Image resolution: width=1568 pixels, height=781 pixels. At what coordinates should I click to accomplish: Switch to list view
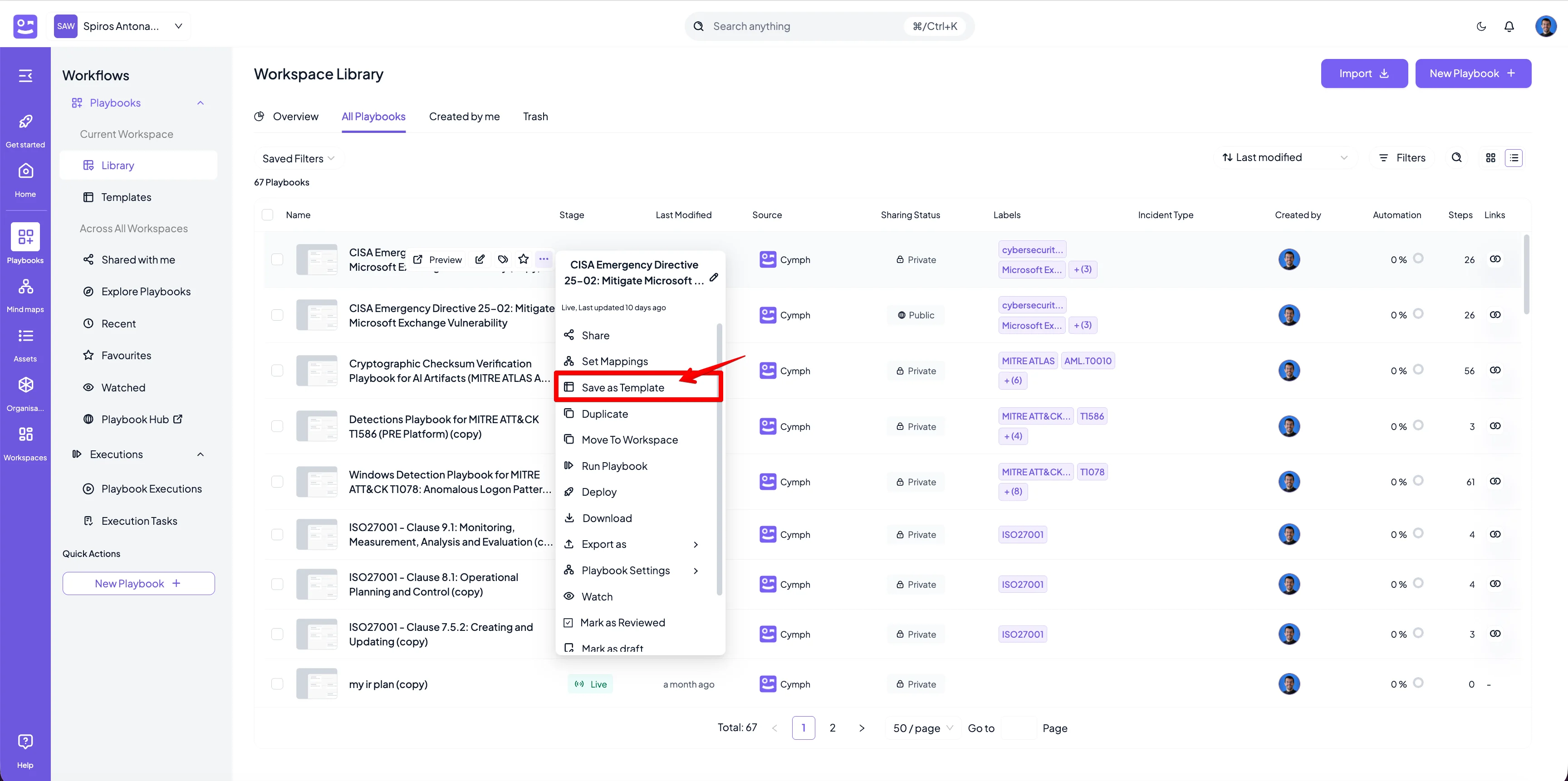click(x=1514, y=157)
